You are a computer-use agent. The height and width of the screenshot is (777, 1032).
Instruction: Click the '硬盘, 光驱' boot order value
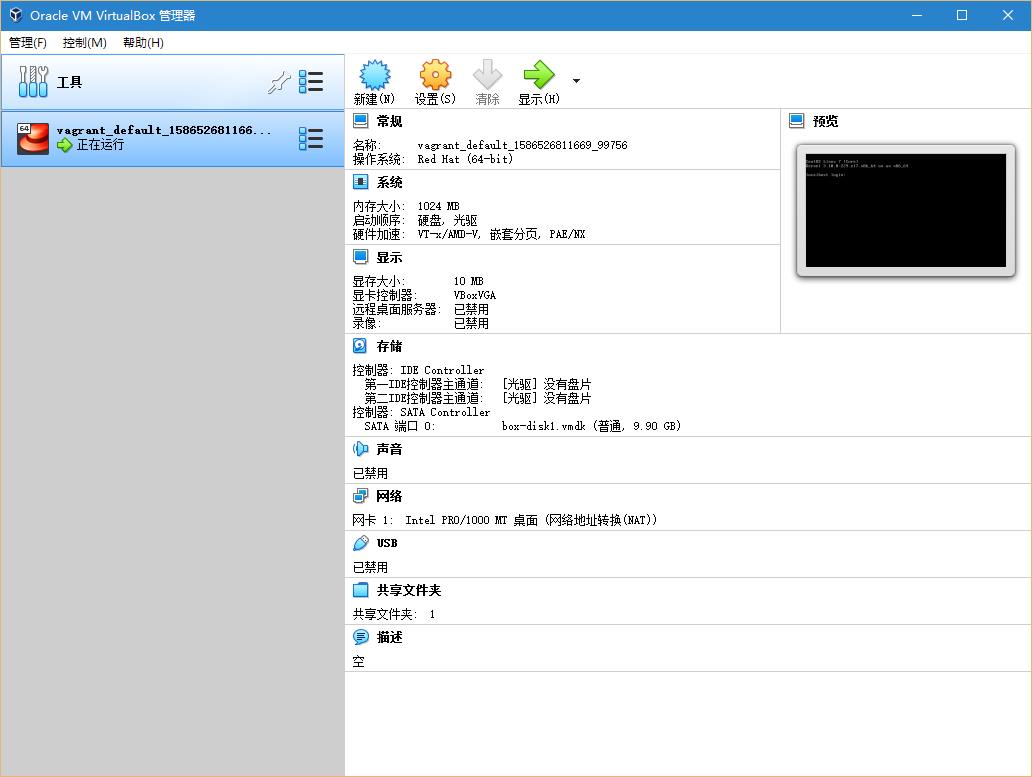tap(448, 220)
